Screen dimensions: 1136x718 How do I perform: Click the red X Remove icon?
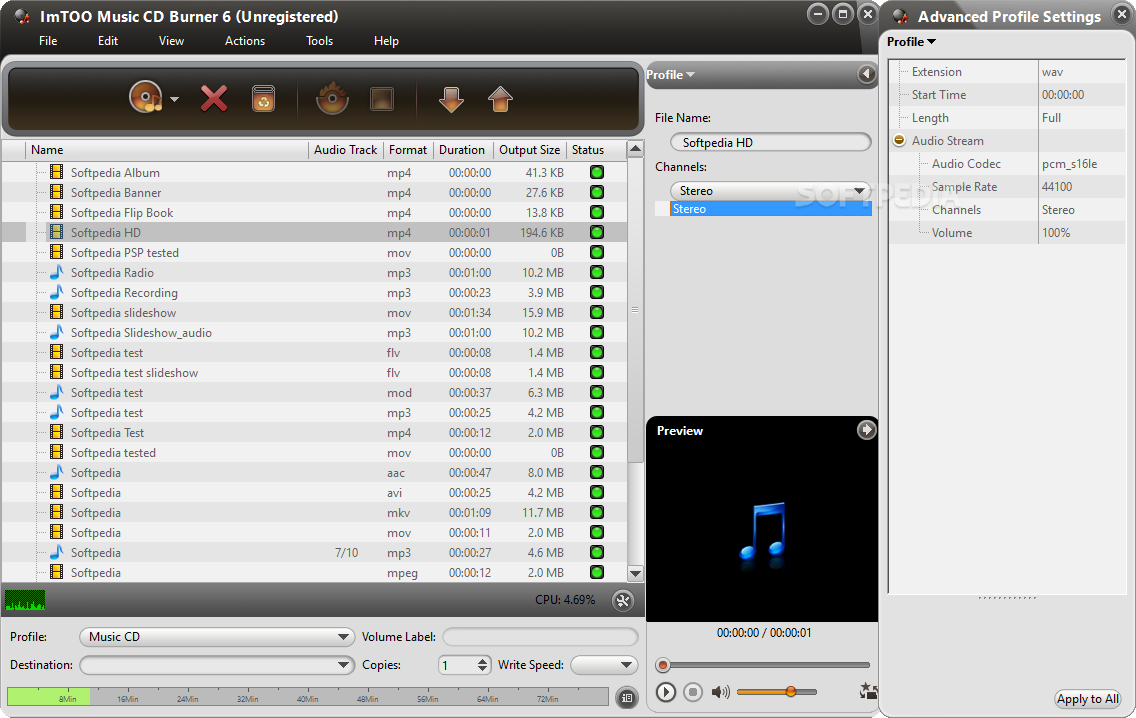(214, 99)
